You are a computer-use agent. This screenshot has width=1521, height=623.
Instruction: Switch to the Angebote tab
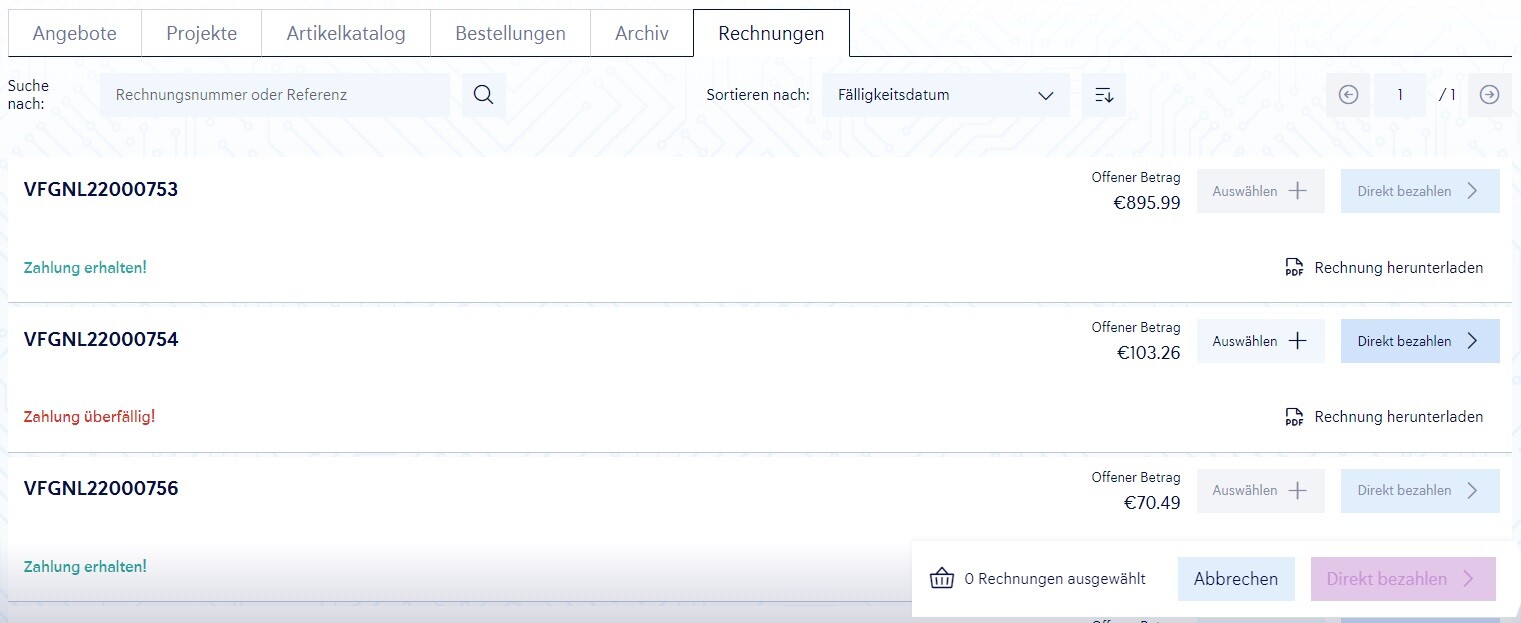[74, 33]
